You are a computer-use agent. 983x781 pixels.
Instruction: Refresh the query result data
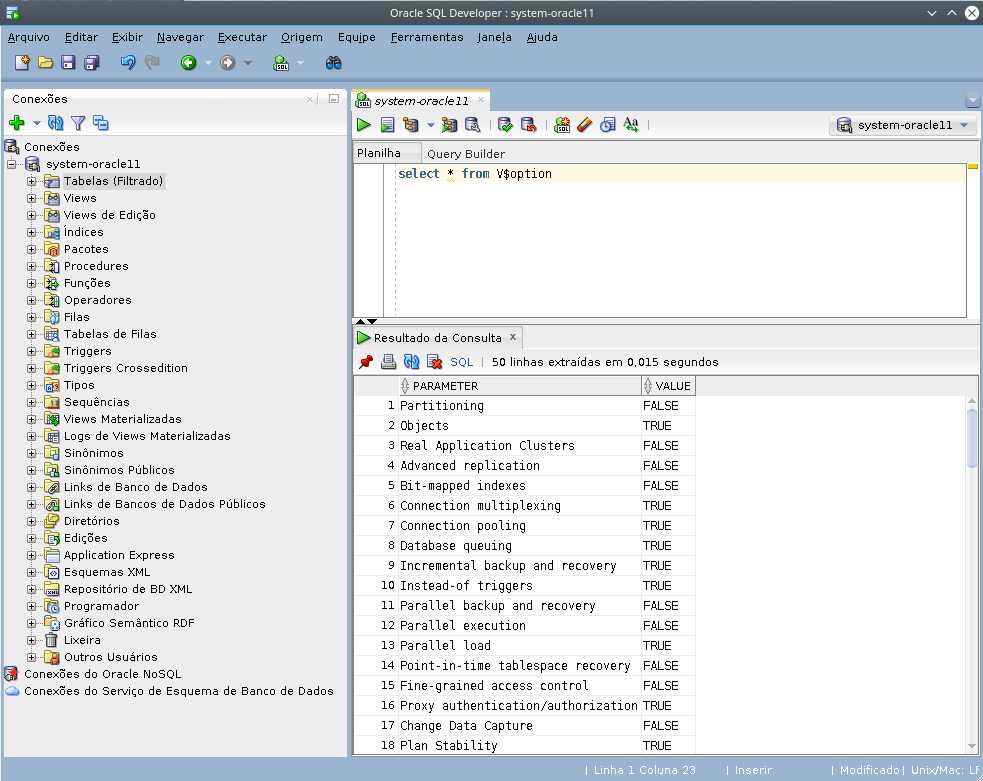[x=412, y=362]
